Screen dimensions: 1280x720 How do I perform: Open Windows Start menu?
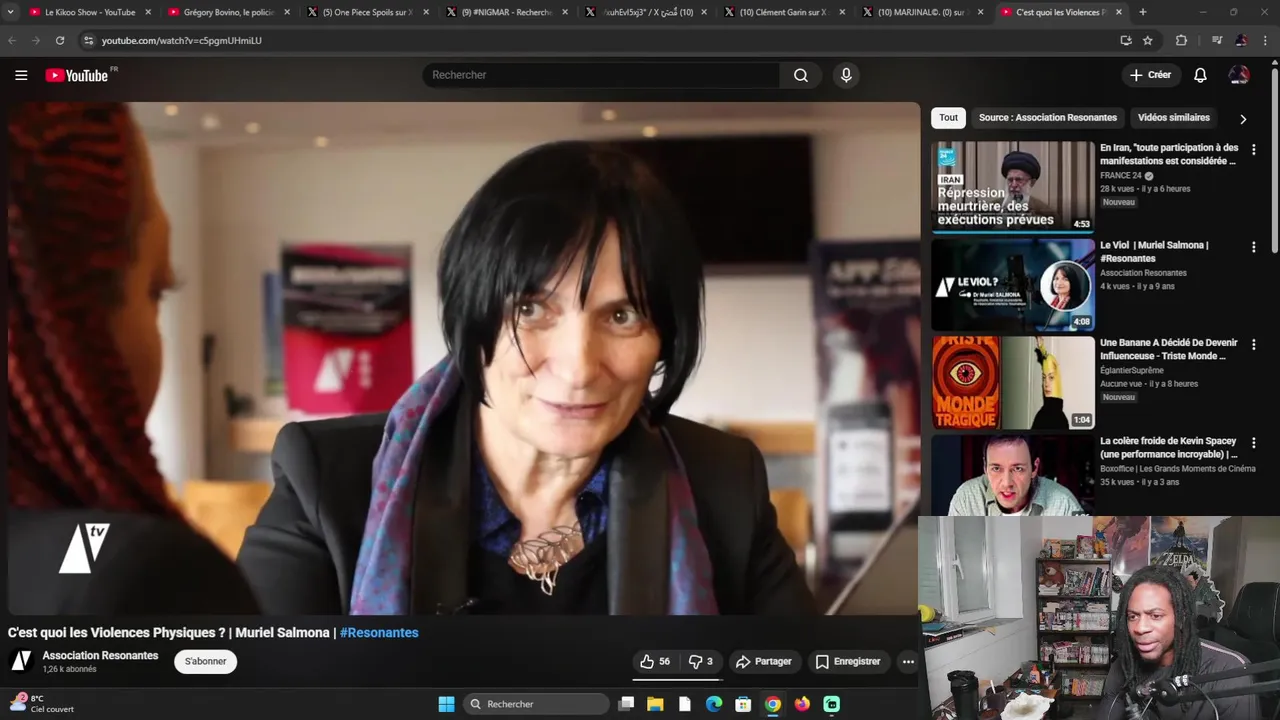(x=446, y=704)
